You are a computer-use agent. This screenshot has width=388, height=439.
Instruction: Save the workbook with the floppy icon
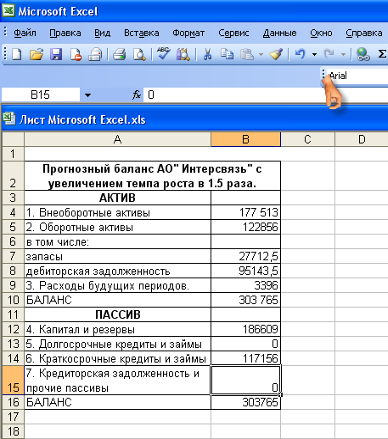point(56,54)
